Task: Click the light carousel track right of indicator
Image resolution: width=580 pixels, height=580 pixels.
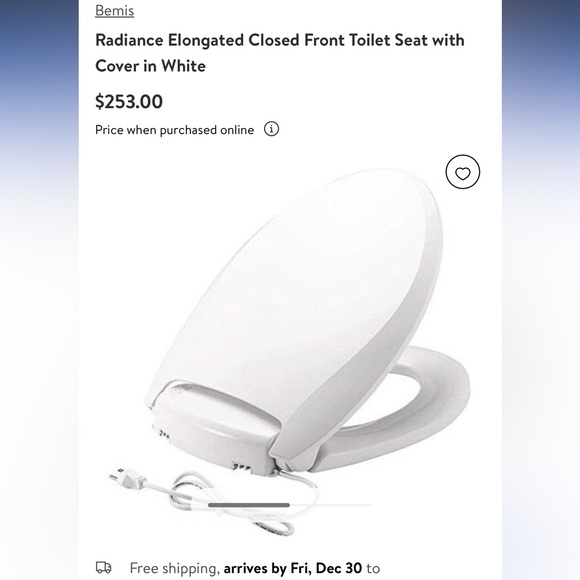Action: [x=330, y=505]
